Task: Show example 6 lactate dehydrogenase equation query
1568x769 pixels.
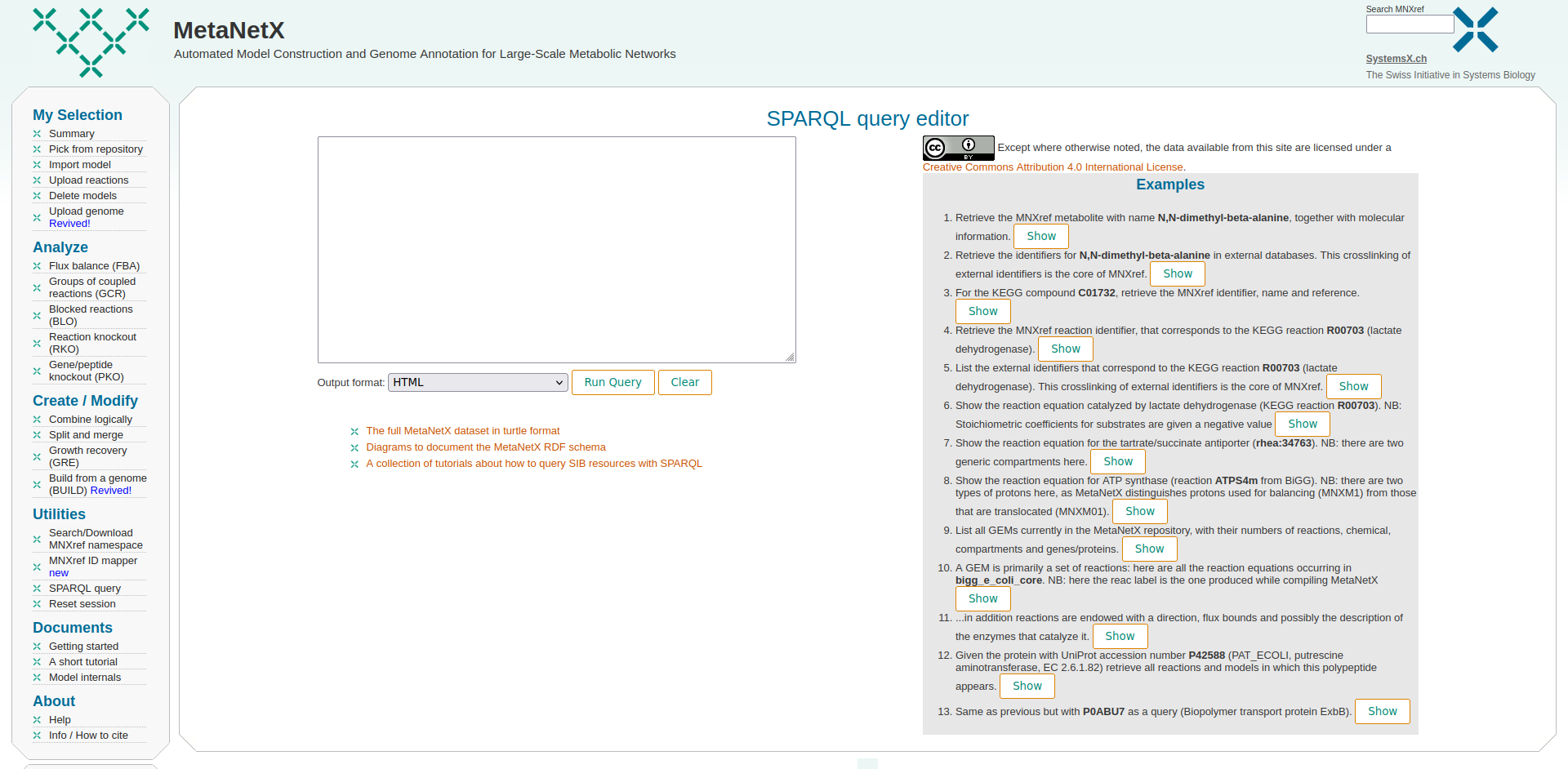Action: (x=1303, y=424)
